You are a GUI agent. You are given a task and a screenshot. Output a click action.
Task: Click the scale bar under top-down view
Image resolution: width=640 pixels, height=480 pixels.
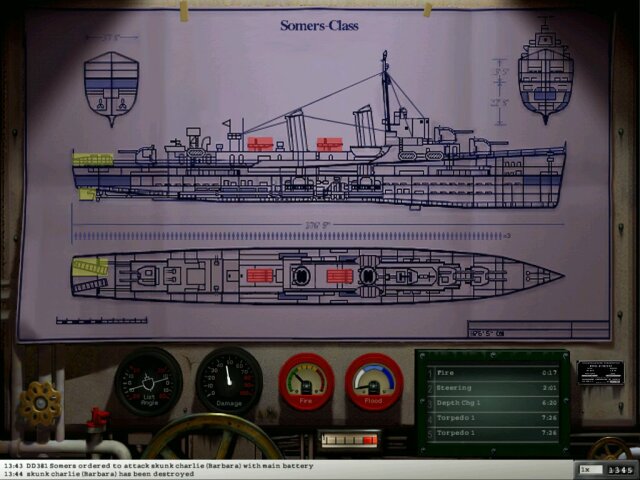coord(102,321)
